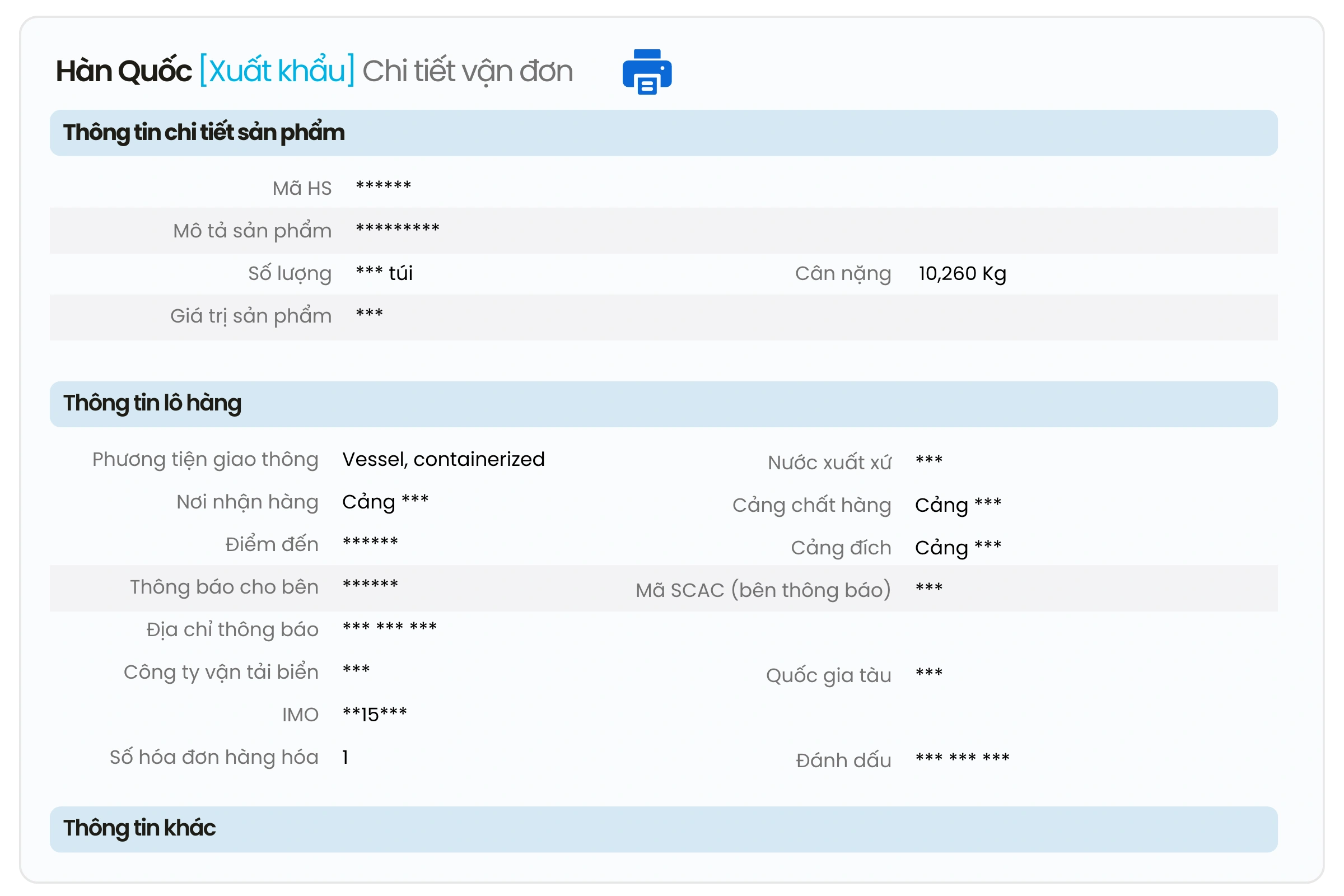The width and height of the screenshot is (1344, 896).
Task: Click the title text 'Chi tiết vận đơn'
Action: point(468,72)
